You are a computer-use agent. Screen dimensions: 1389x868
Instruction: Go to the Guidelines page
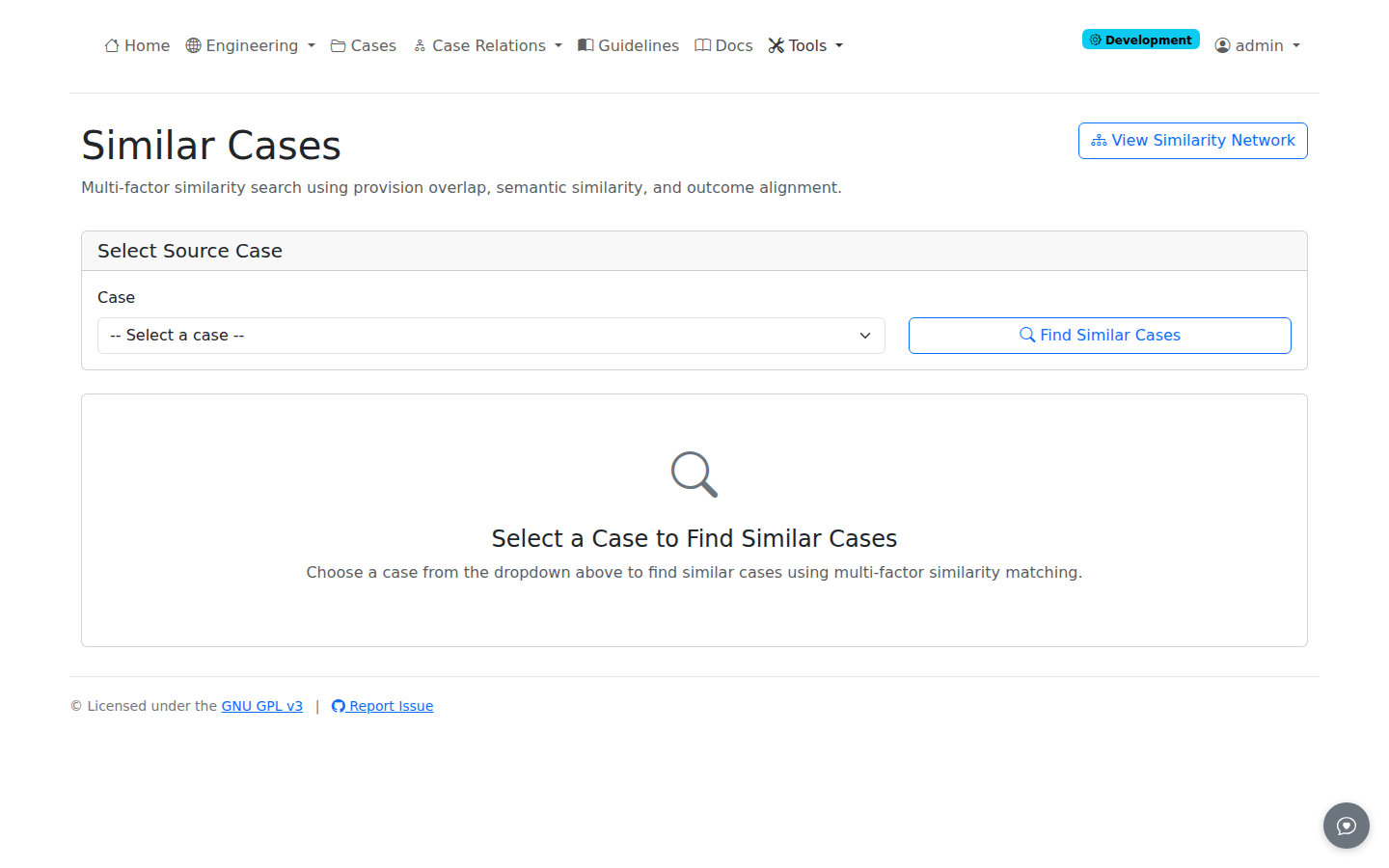[x=629, y=45]
